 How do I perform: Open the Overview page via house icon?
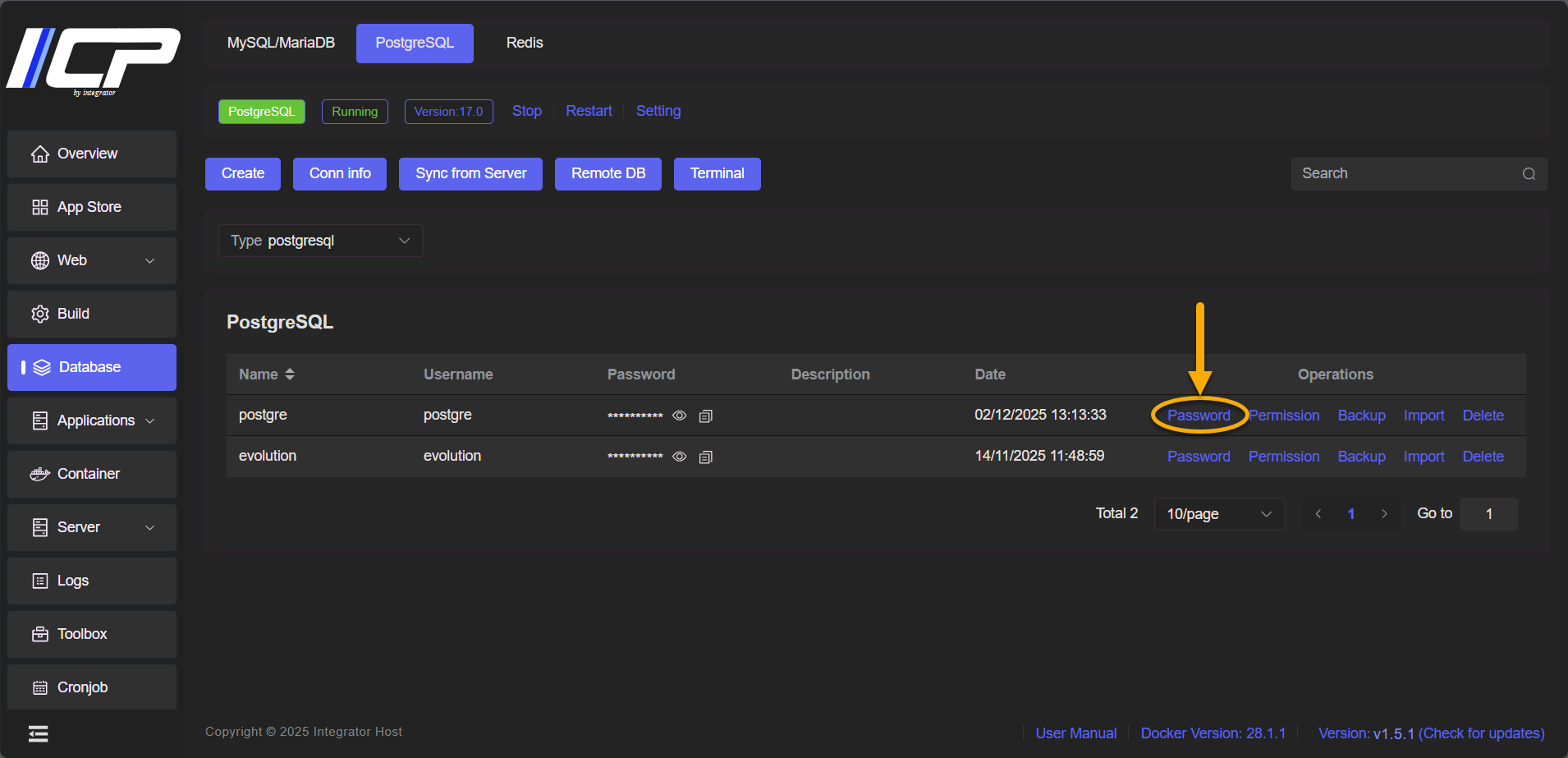coord(39,154)
